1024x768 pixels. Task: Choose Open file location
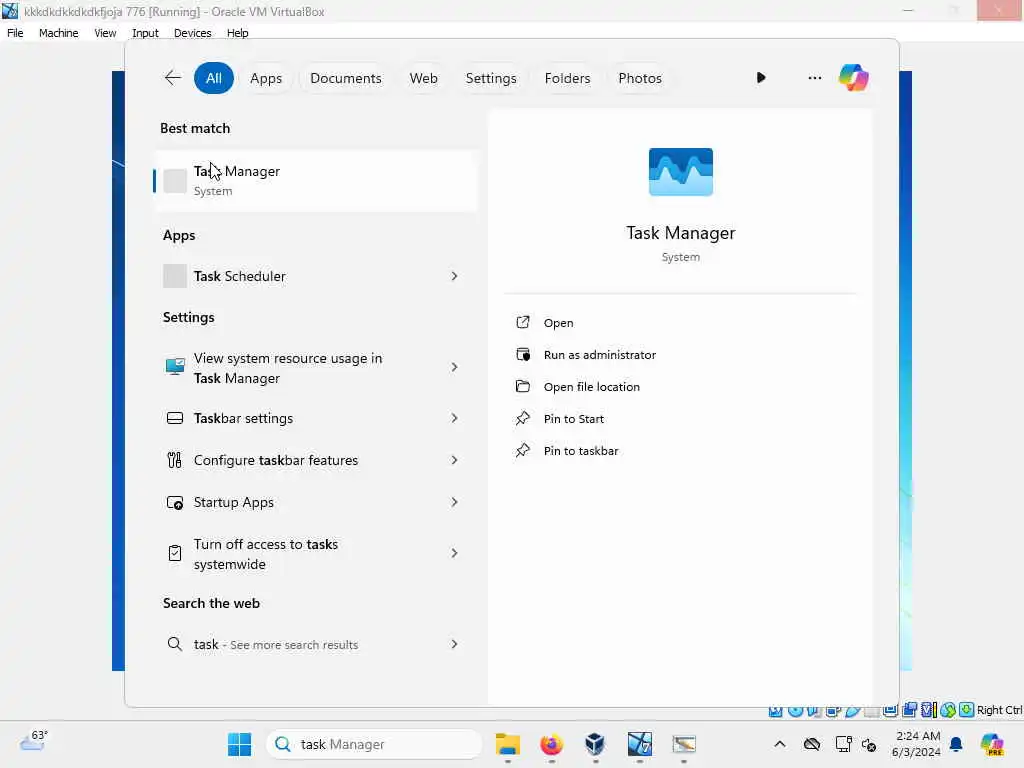point(591,387)
